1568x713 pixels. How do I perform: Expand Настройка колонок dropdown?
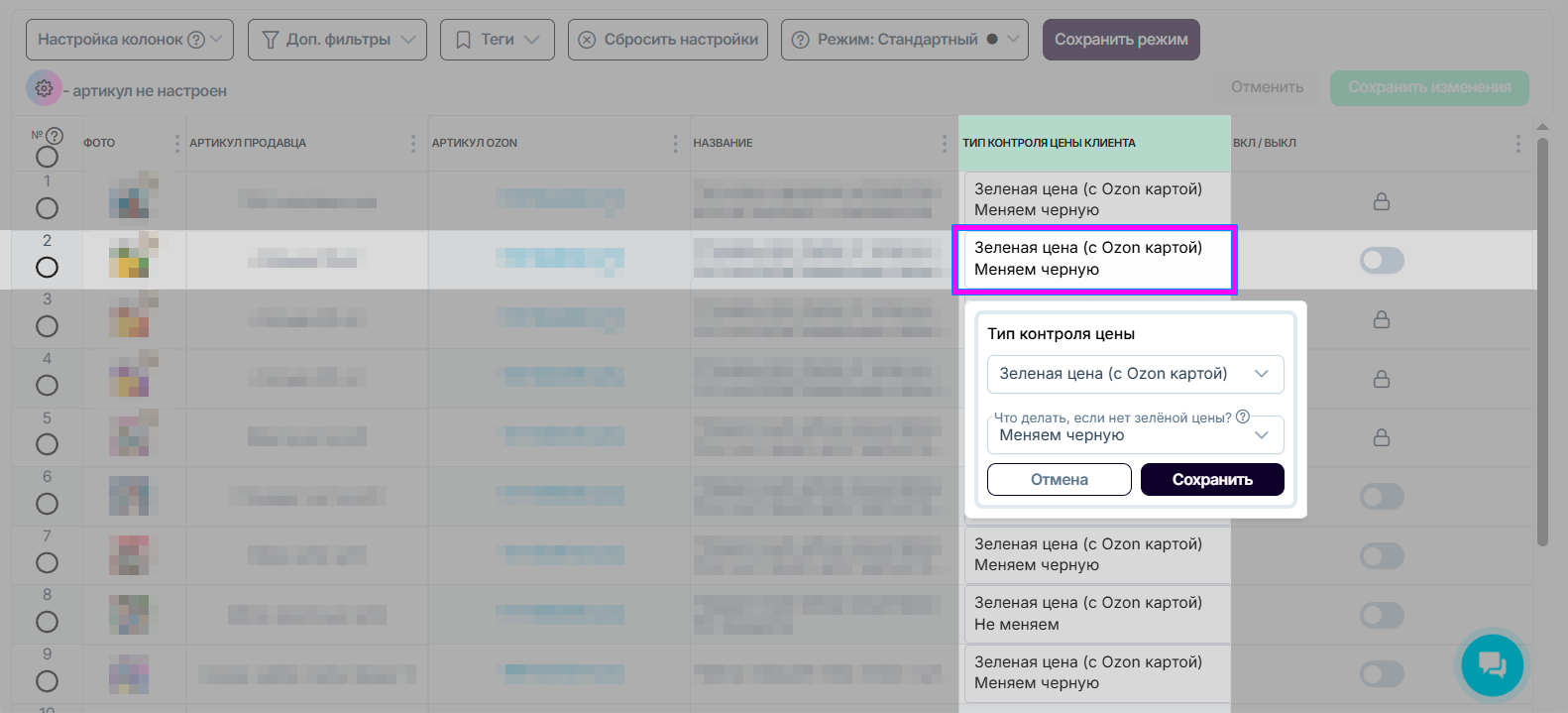tap(130, 40)
